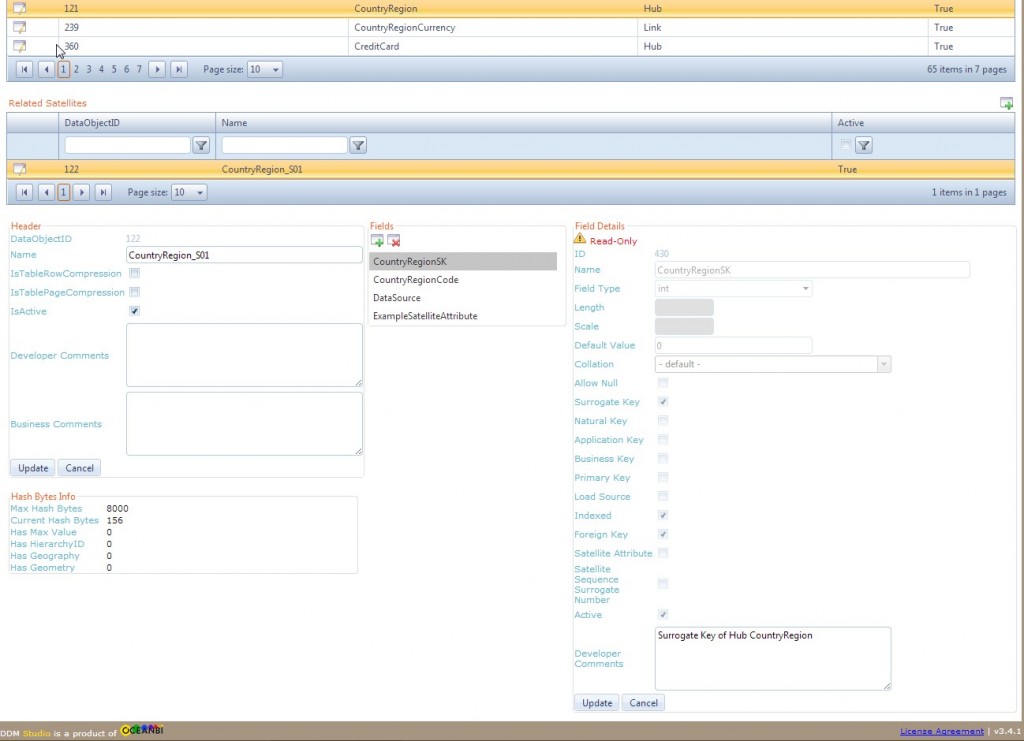Sort satellites grid by Name column header

pos(234,123)
